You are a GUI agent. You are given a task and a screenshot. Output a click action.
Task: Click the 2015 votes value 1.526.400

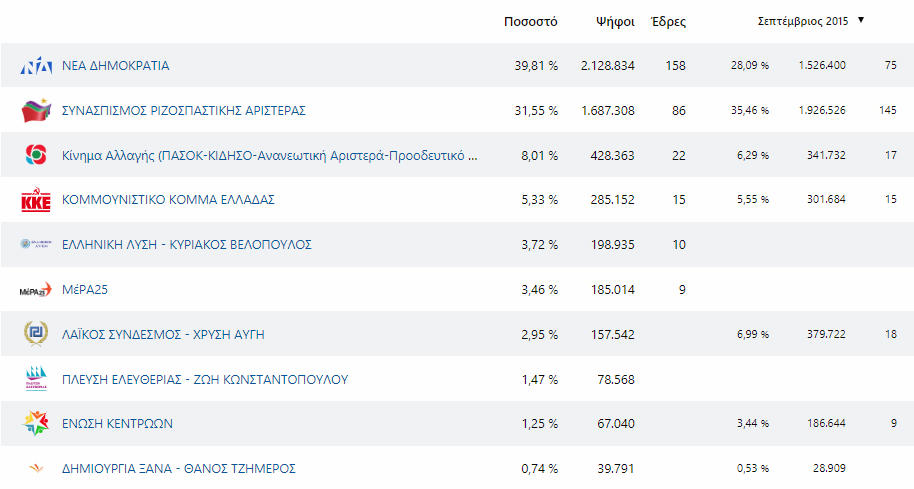822,65
